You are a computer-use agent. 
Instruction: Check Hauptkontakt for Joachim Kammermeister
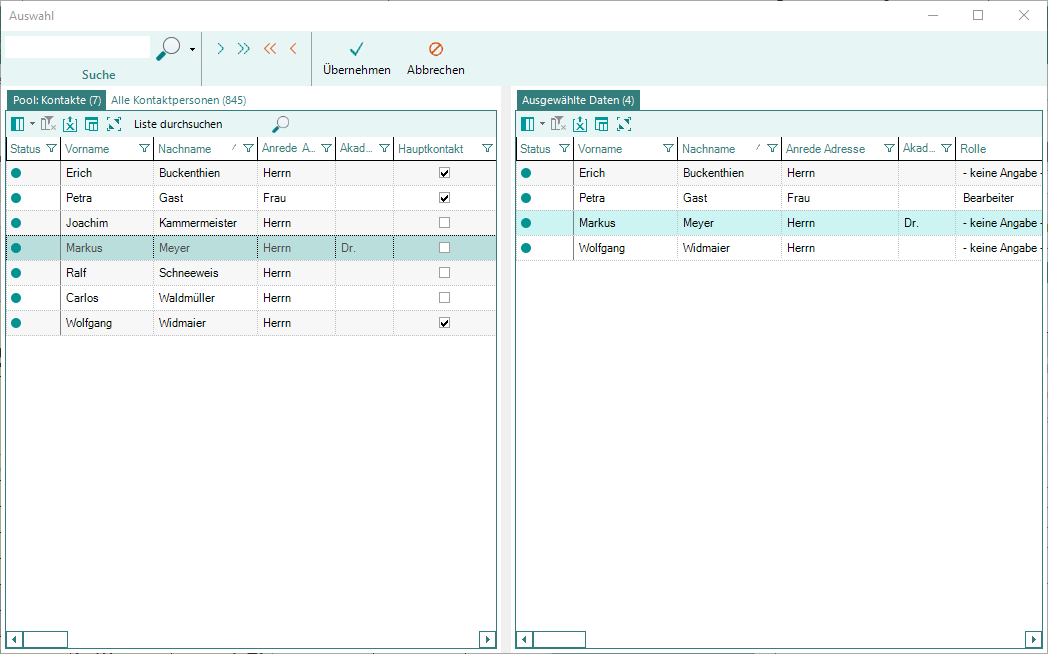click(x=444, y=222)
